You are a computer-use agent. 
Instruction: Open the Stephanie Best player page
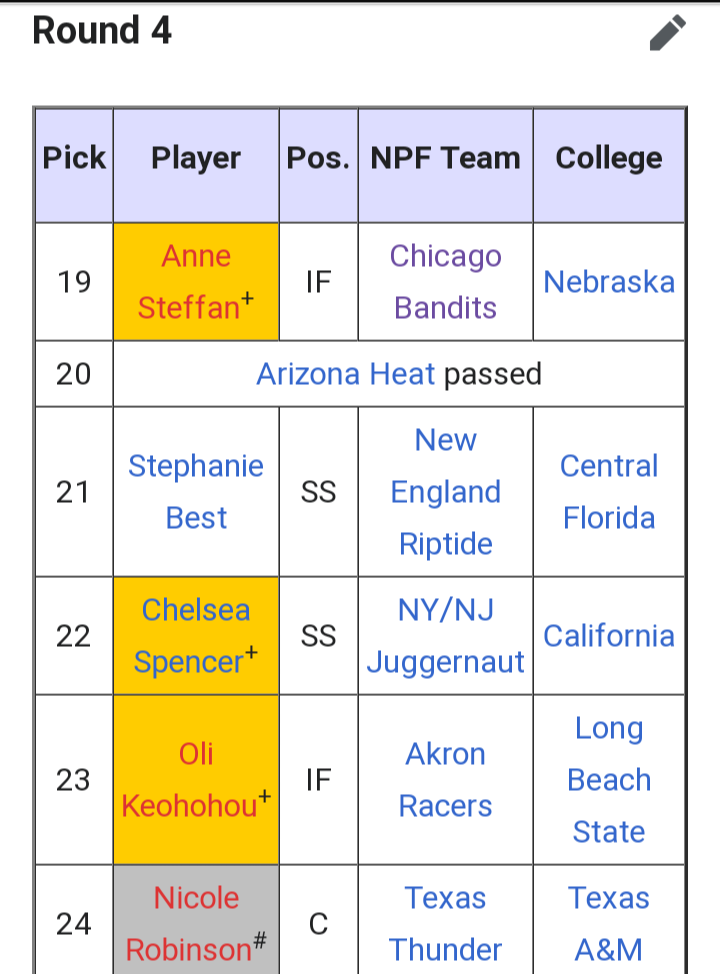coord(196,492)
